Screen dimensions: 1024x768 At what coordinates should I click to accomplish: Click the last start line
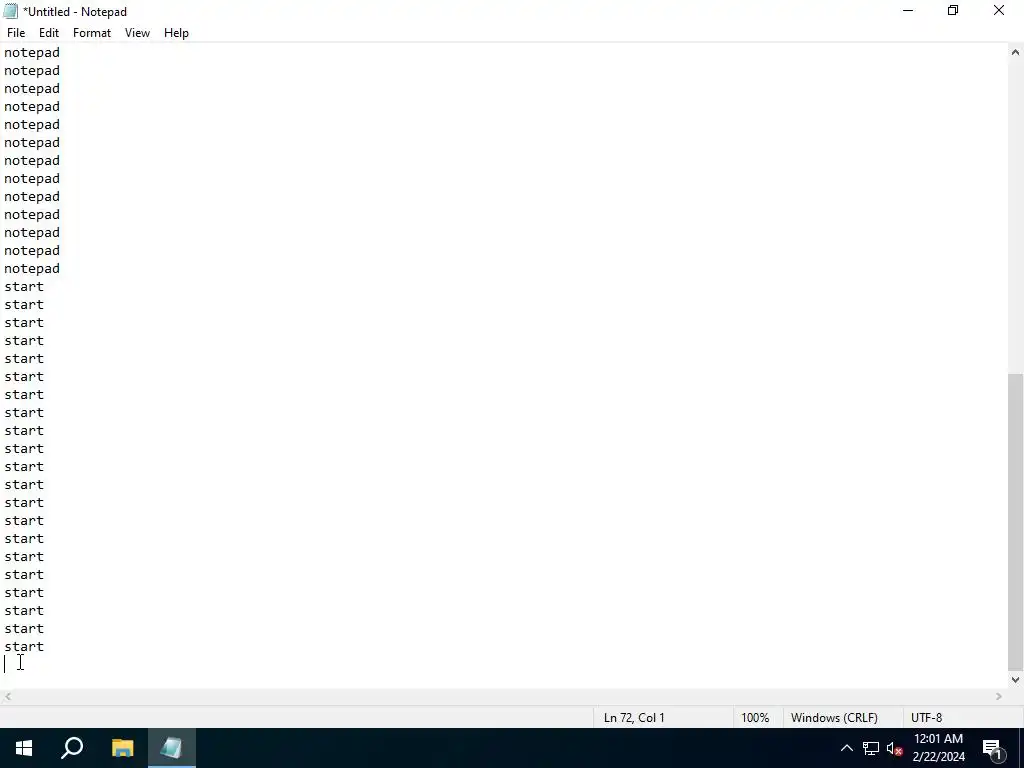pos(24,647)
